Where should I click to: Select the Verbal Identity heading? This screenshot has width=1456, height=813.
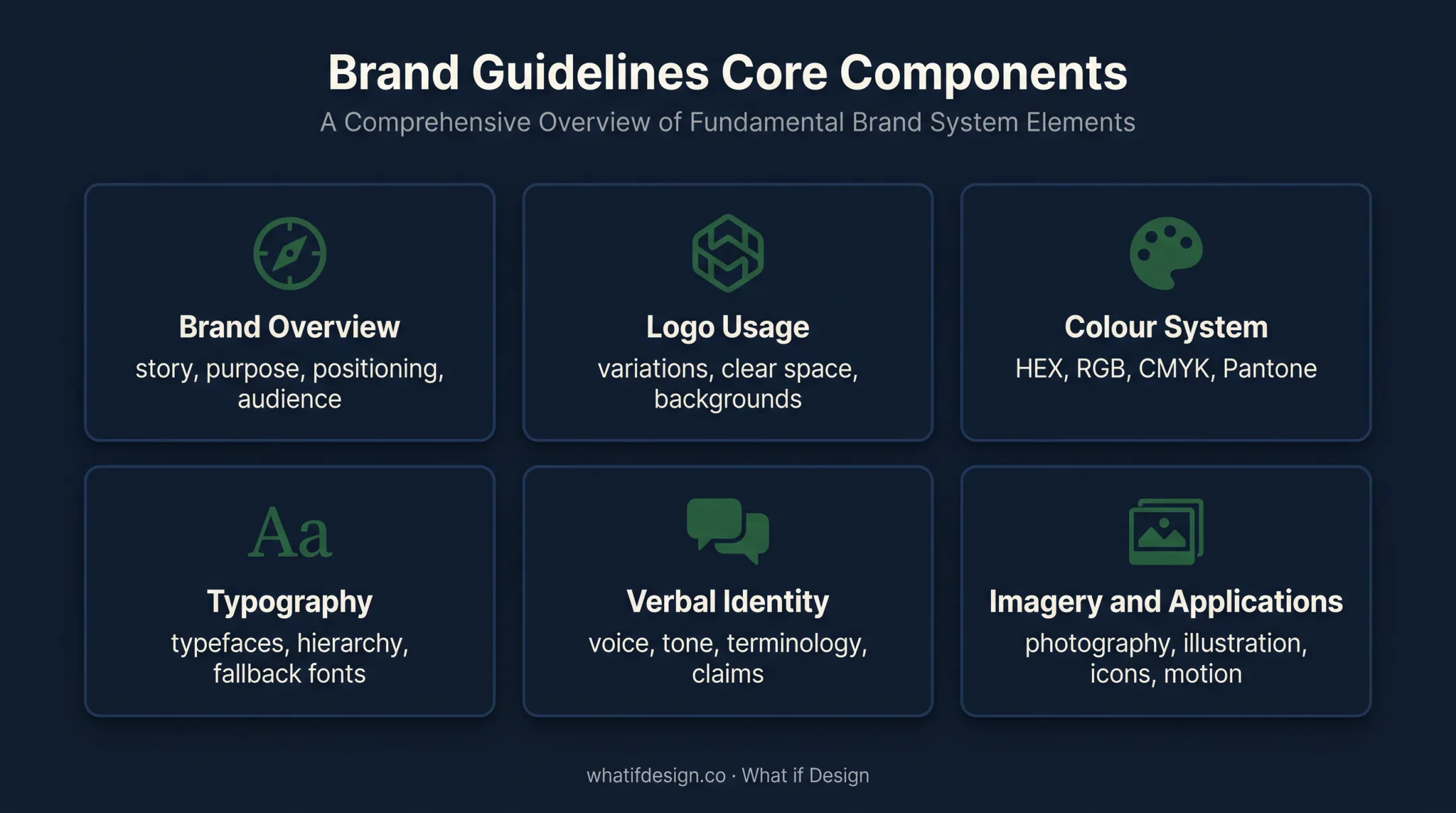[728, 601]
